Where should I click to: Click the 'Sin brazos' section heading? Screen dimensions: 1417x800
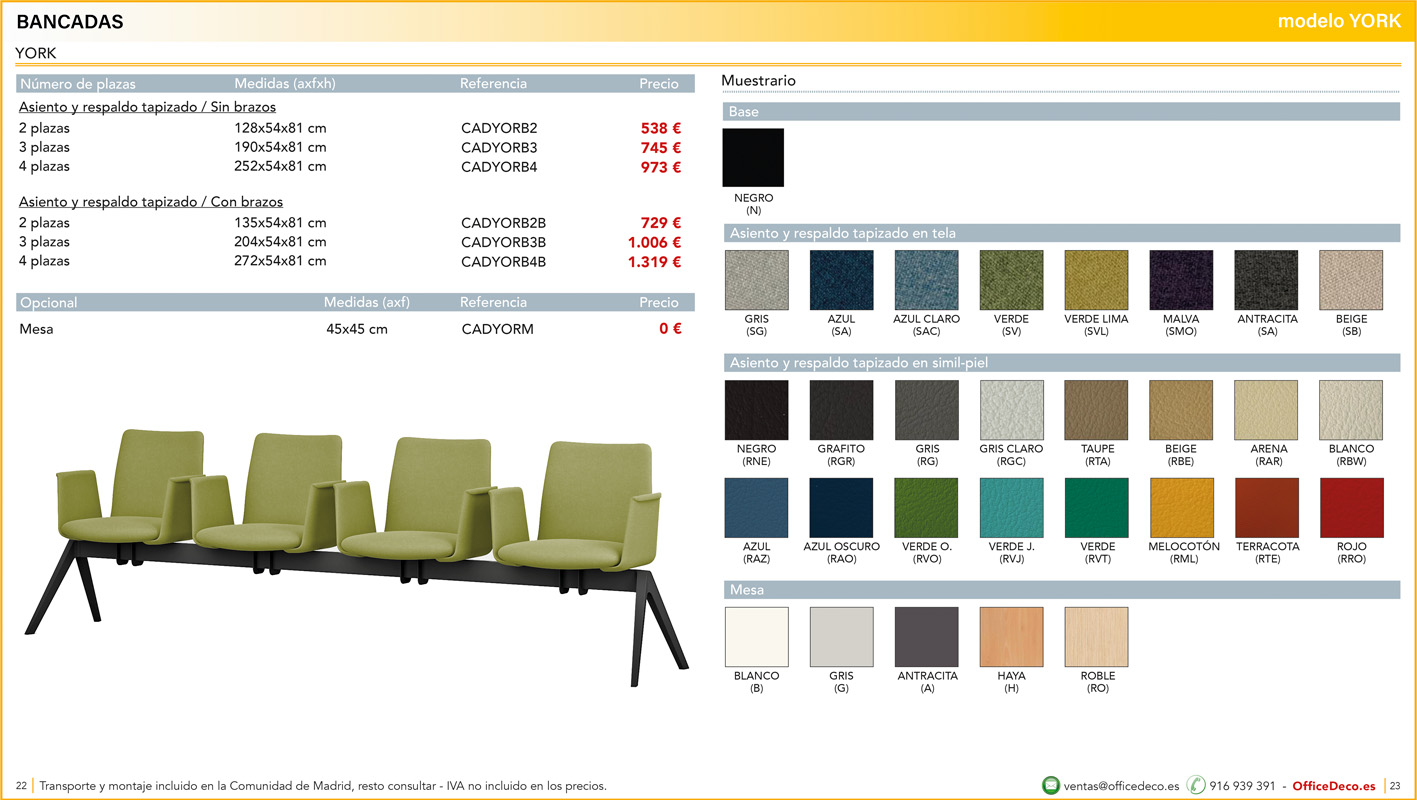[x=147, y=107]
